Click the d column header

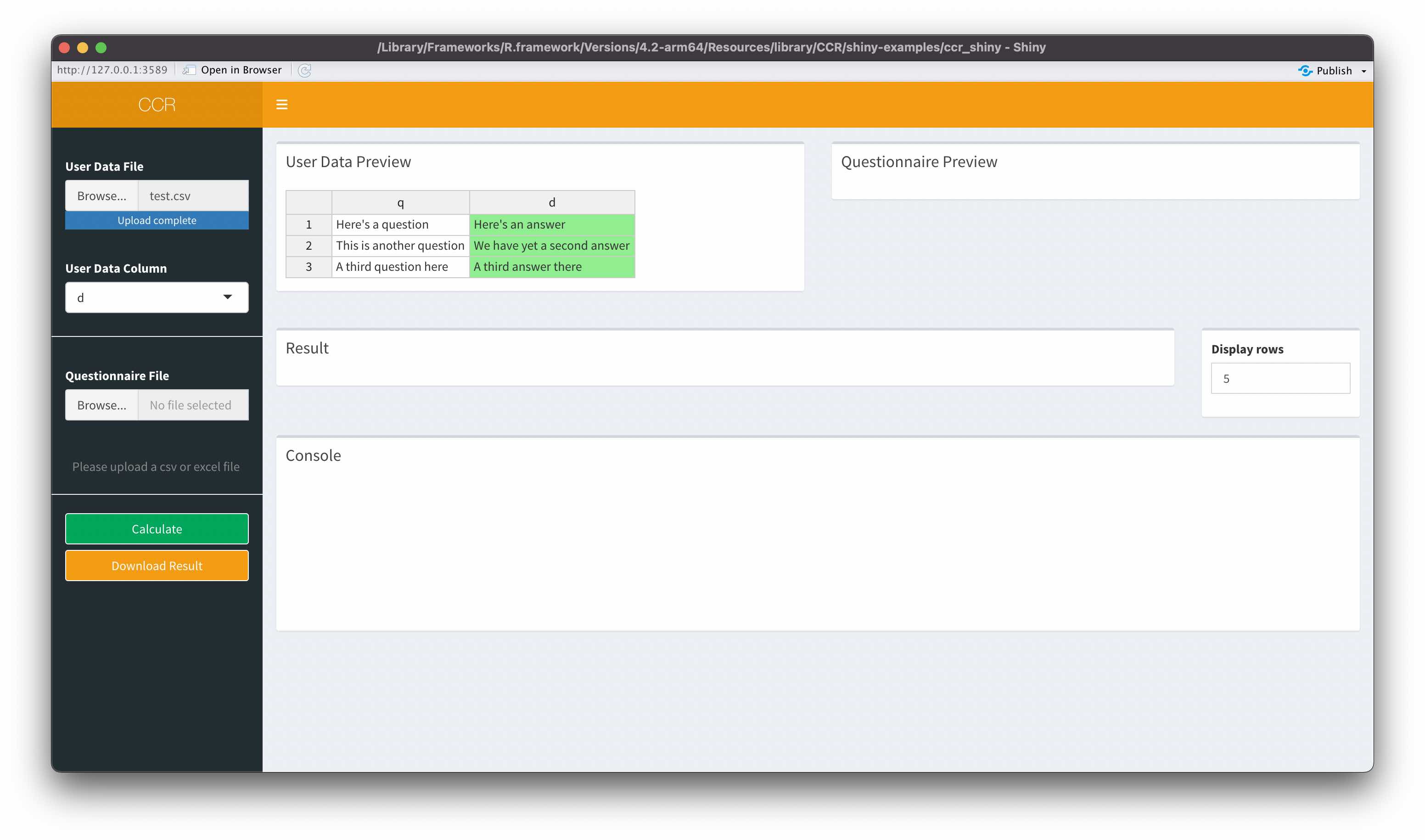pyautogui.click(x=551, y=202)
